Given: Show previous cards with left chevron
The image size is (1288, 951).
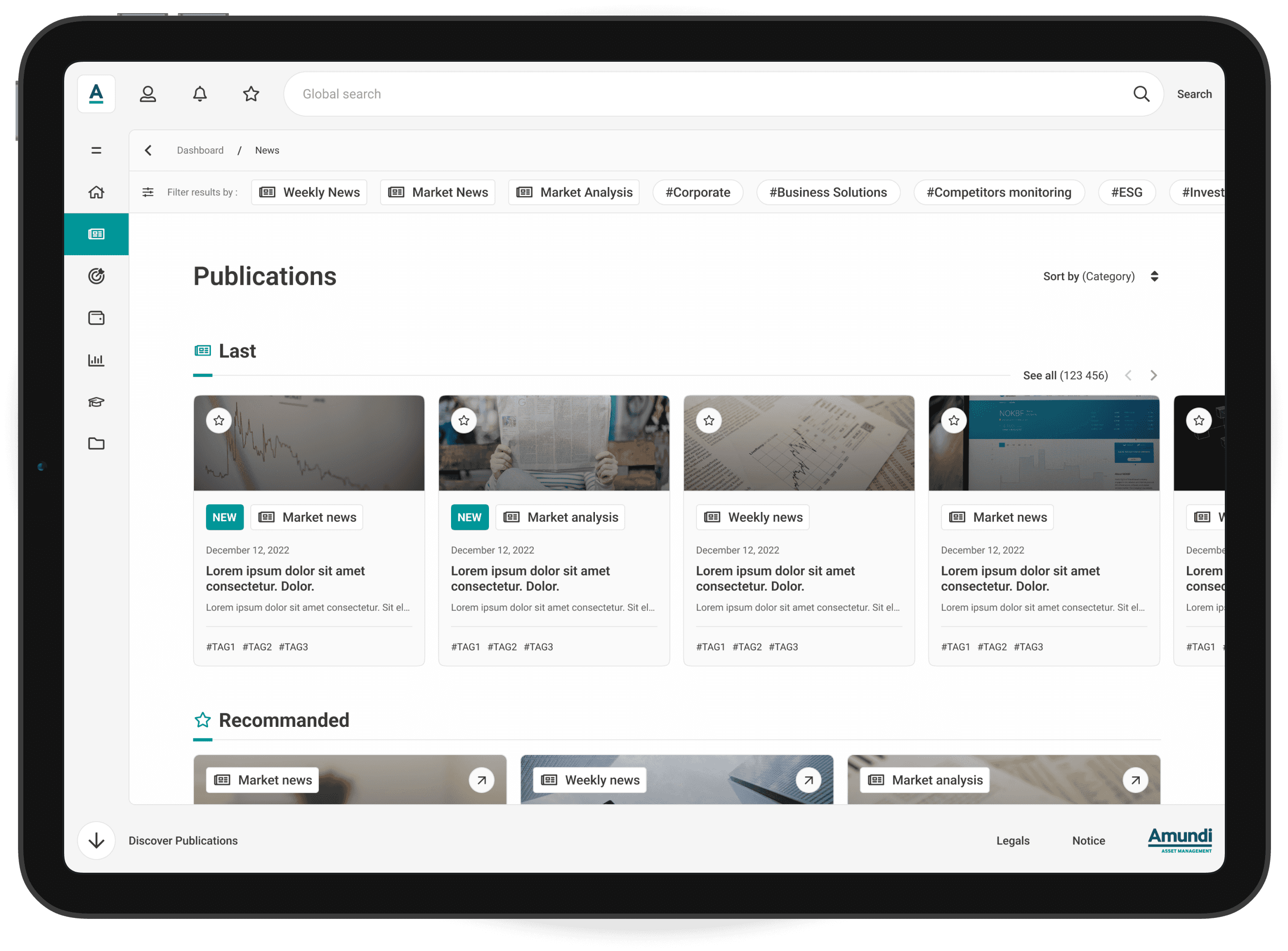Looking at the screenshot, I should [x=1128, y=375].
